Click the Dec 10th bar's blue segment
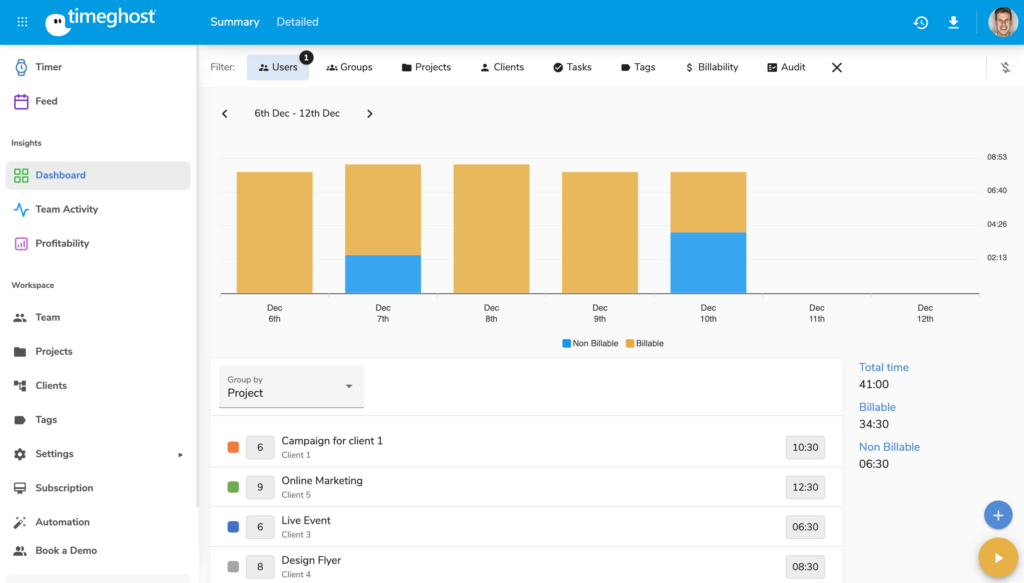The height and width of the screenshot is (583, 1024). (708, 263)
